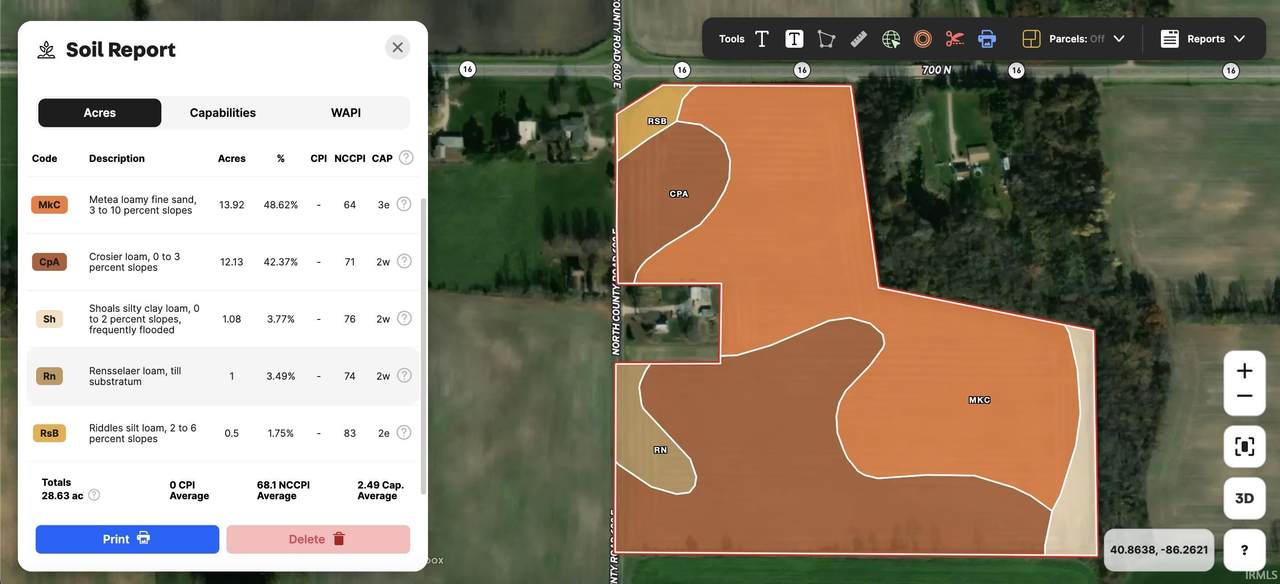Choose the polygon draw tool
The height and width of the screenshot is (584, 1280).
pyautogui.click(x=826, y=39)
